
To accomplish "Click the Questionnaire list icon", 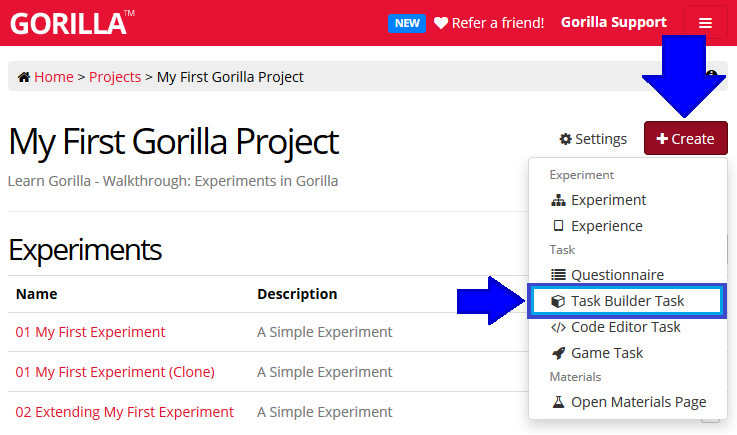I will tap(558, 275).
